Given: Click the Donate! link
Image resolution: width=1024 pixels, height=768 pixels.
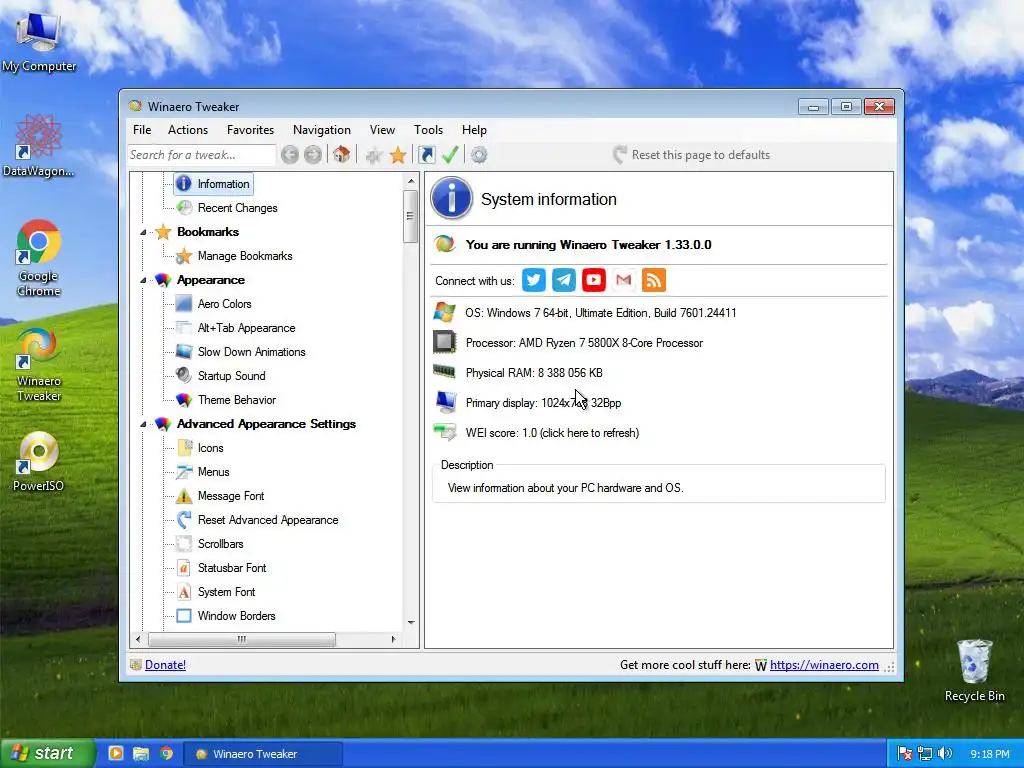Looking at the screenshot, I should coord(165,665).
